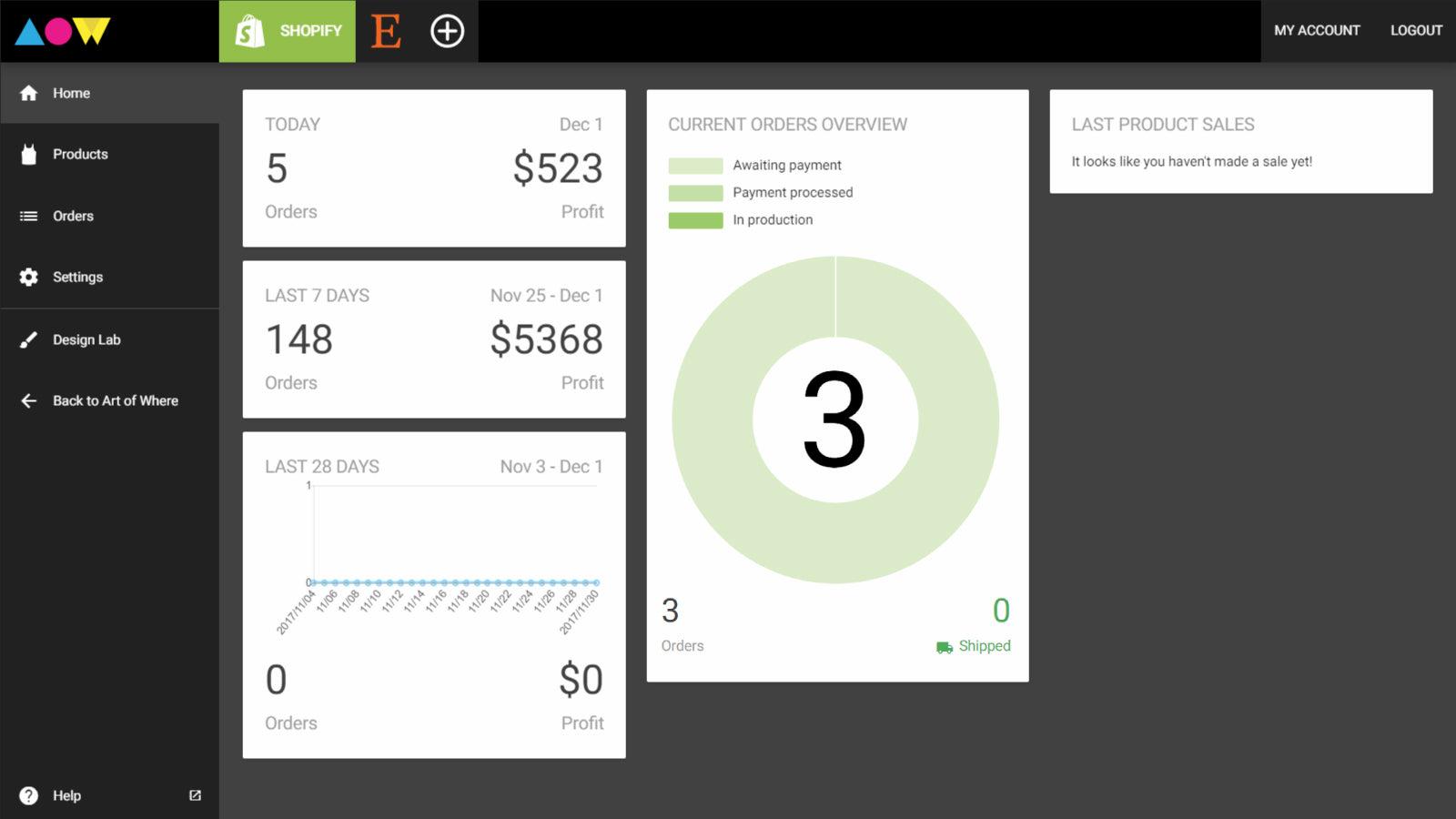
Task: Switch to the Shopify tab
Action: point(287,30)
